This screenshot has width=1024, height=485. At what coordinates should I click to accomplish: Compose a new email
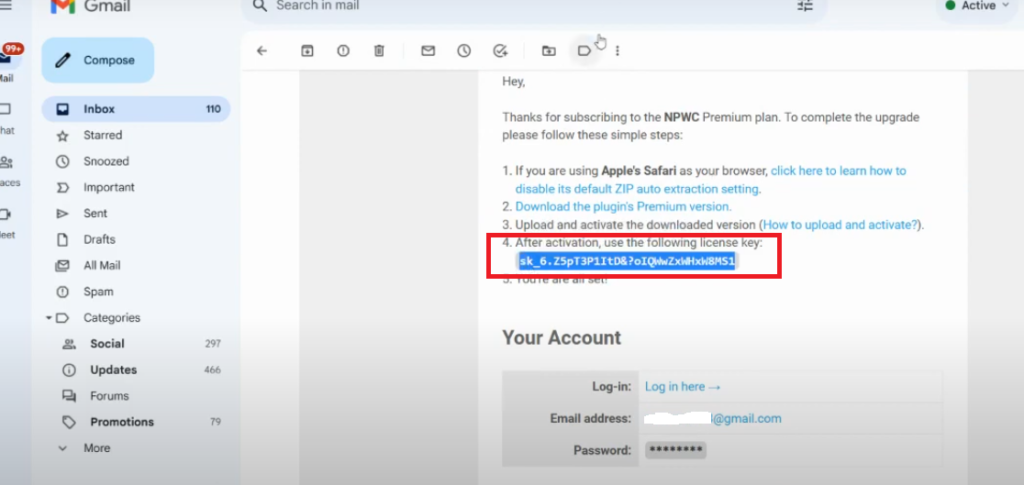(x=98, y=60)
